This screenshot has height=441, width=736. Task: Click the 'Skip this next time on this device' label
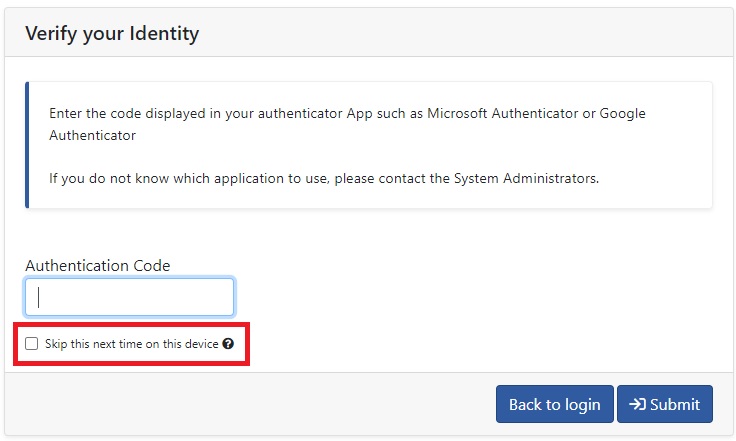tap(131, 344)
